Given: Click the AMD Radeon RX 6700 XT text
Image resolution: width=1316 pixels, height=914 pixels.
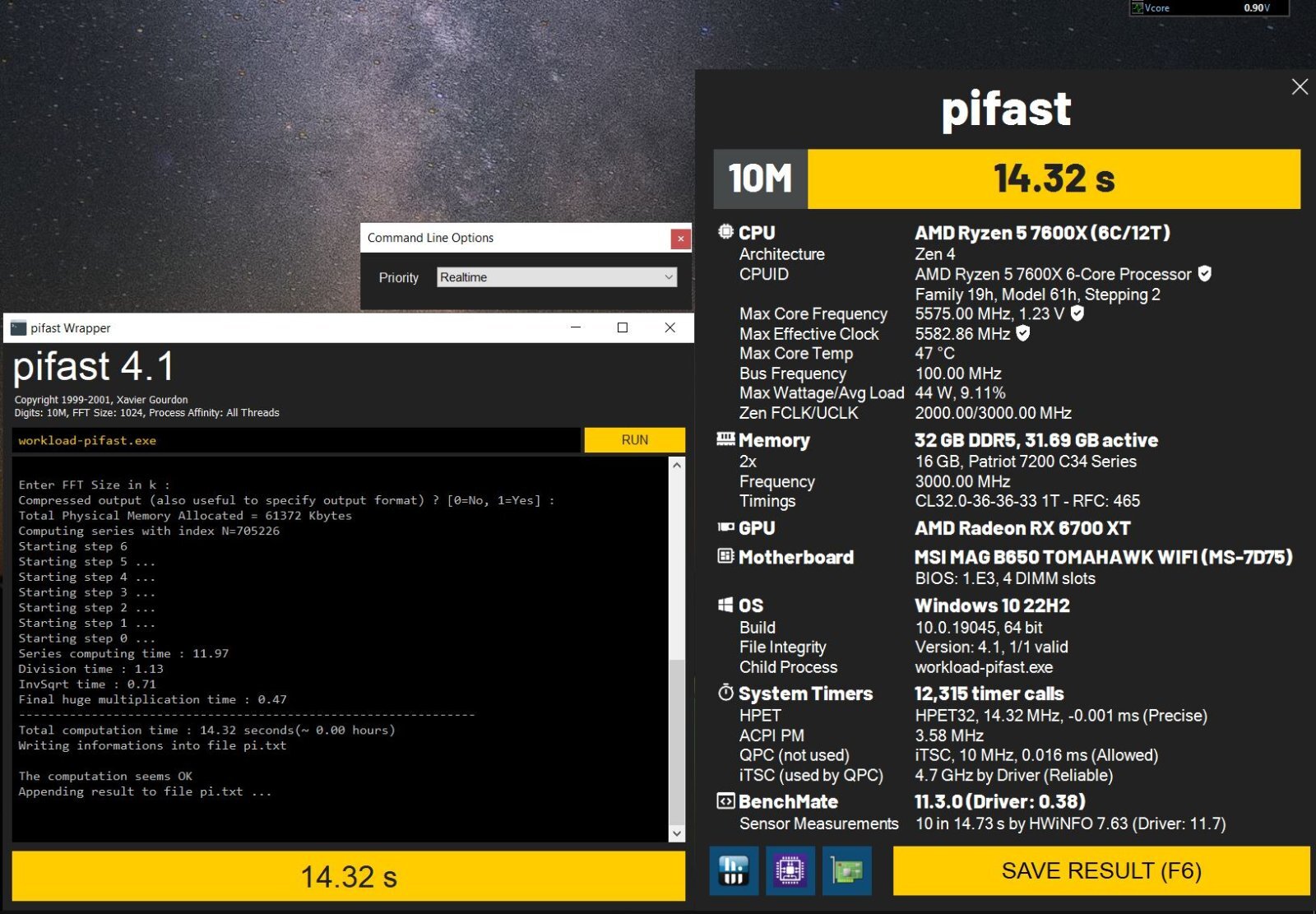Looking at the screenshot, I should 1022,528.
